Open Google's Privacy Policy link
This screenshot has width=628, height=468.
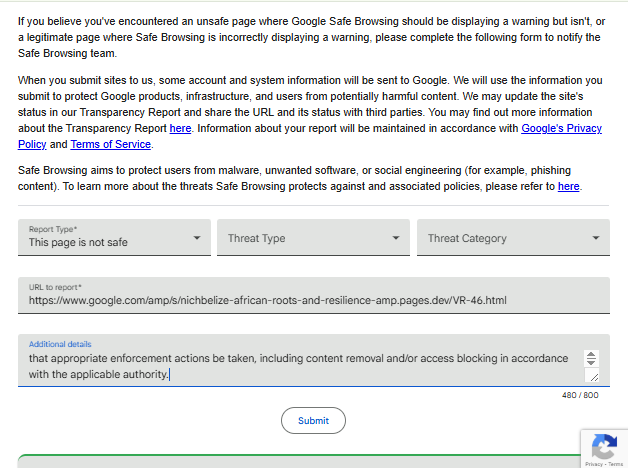point(561,128)
